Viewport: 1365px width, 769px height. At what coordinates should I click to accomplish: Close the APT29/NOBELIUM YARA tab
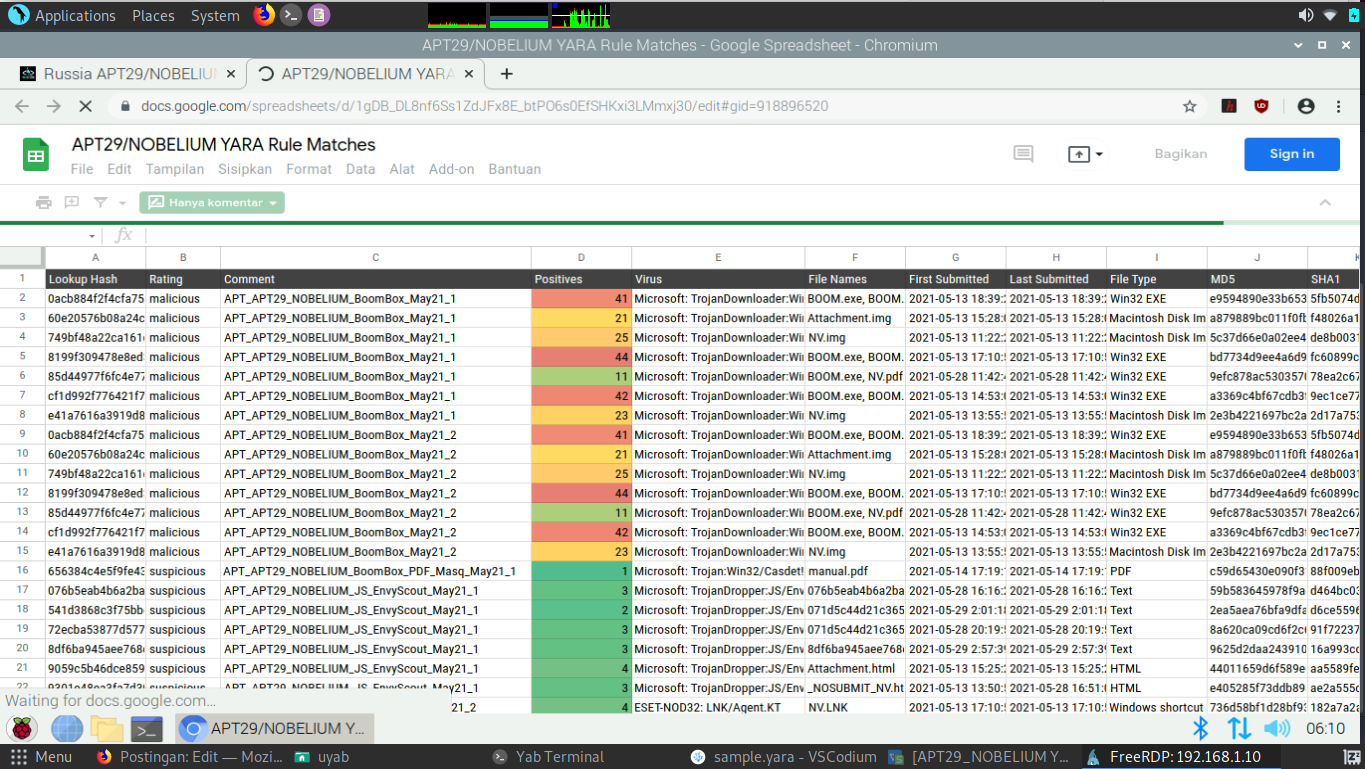pyautogui.click(x=470, y=74)
